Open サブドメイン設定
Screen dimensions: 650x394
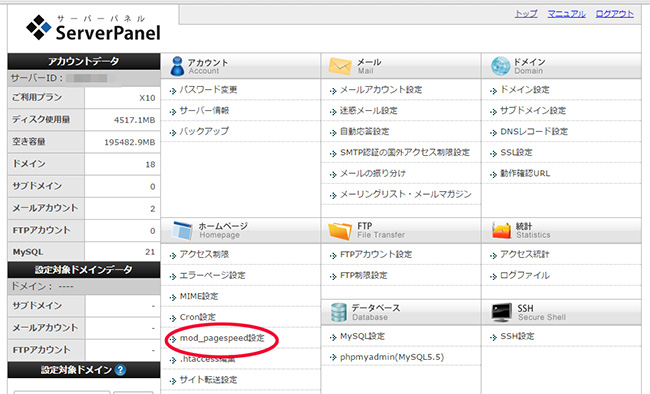(533, 110)
